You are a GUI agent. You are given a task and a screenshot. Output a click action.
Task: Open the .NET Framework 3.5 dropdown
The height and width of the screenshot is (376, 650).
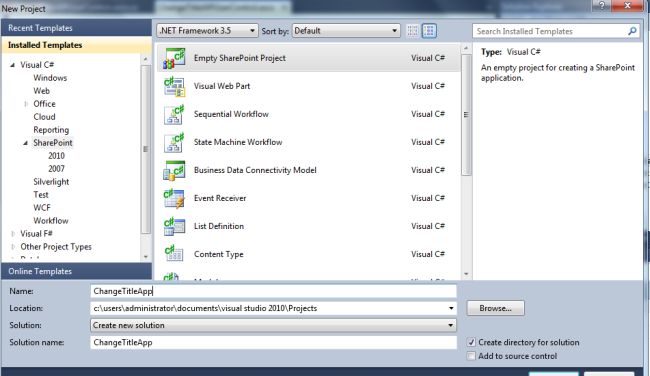click(x=207, y=31)
